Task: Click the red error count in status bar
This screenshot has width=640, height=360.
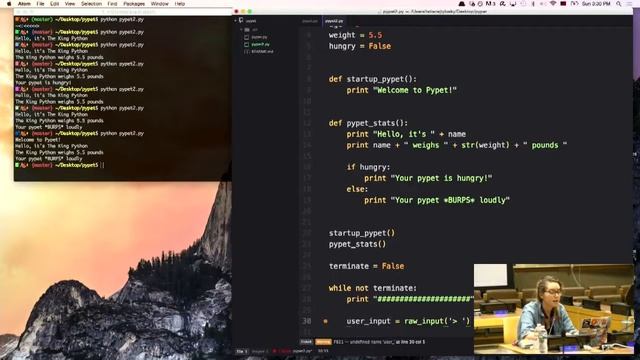Action: click(282, 351)
